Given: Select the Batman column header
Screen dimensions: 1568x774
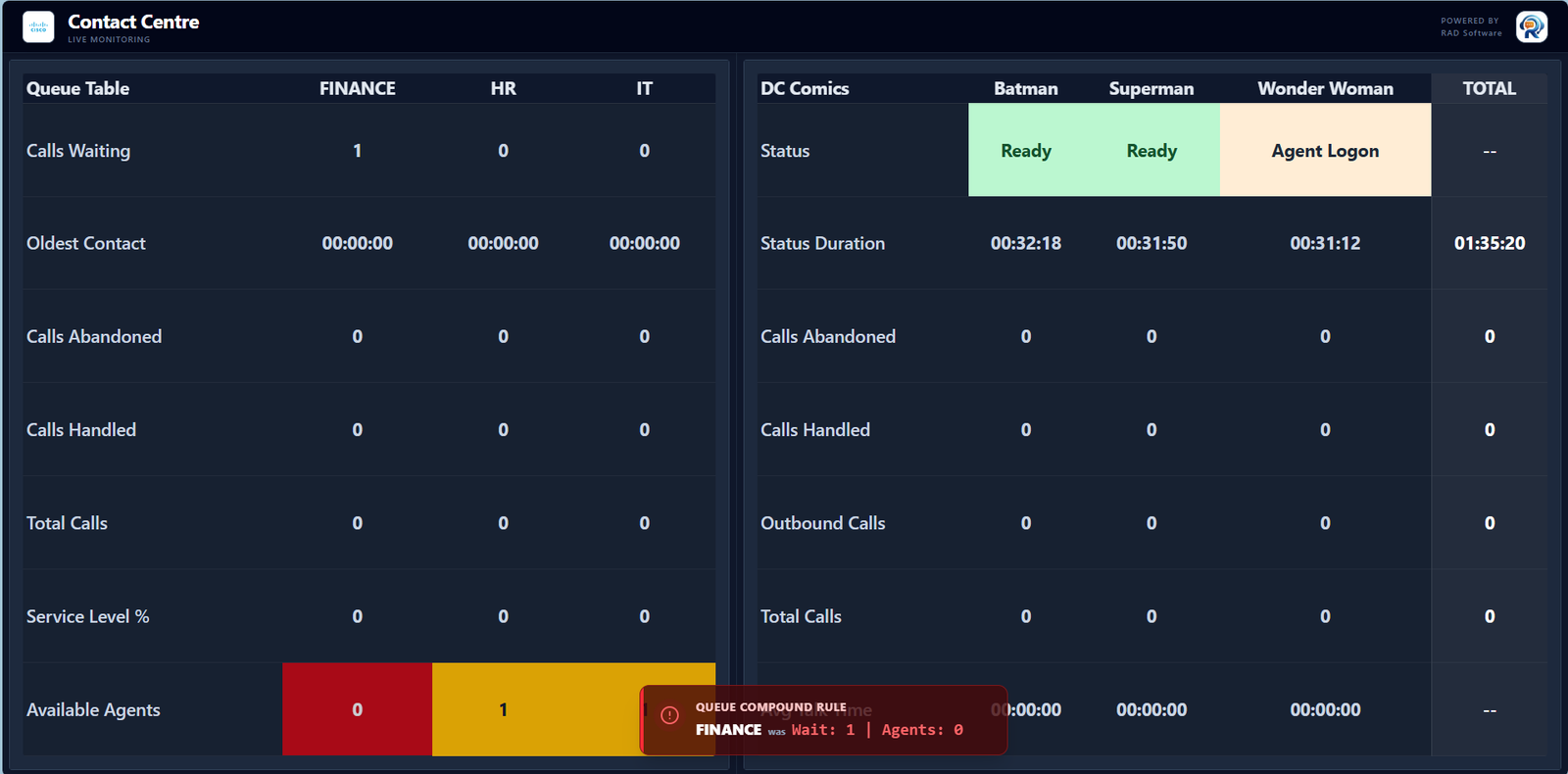Looking at the screenshot, I should (x=1026, y=88).
